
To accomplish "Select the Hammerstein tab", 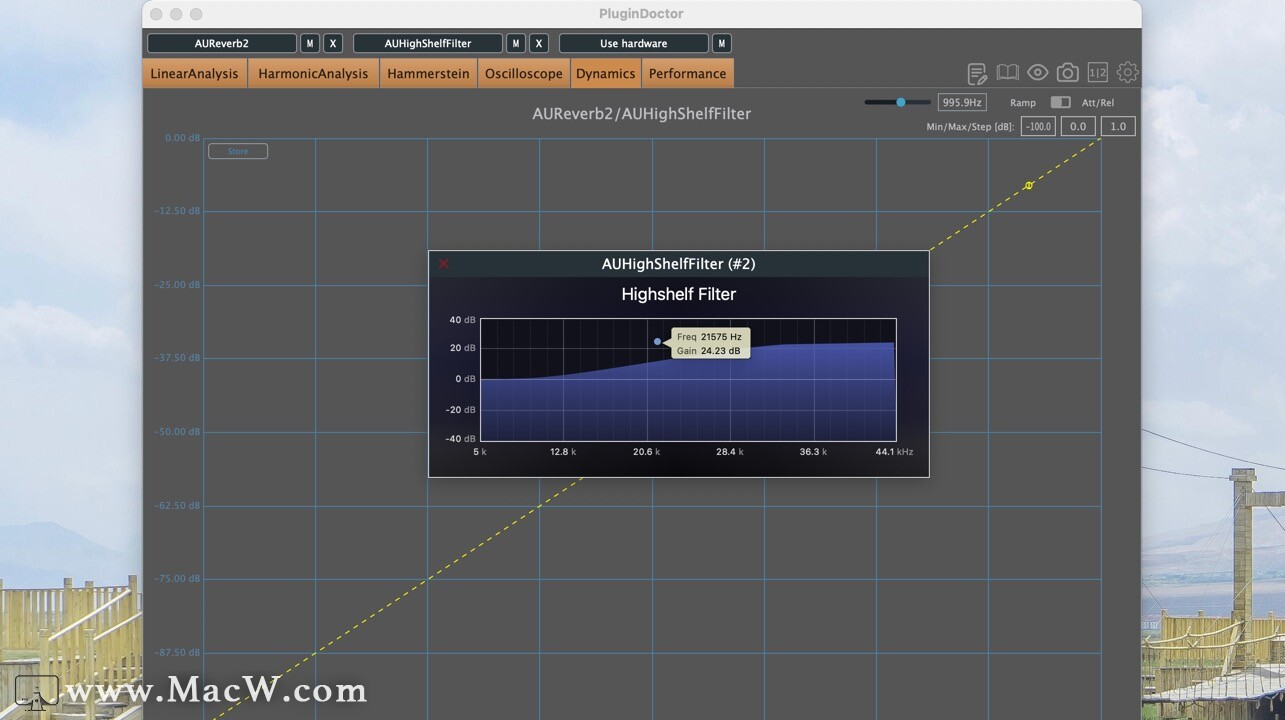I will [x=427, y=72].
